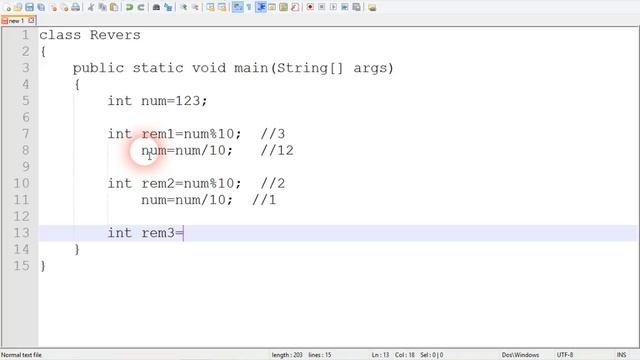Close the 'new 1' tab with its X
This screenshot has width=640, height=360.
coord(31,20)
